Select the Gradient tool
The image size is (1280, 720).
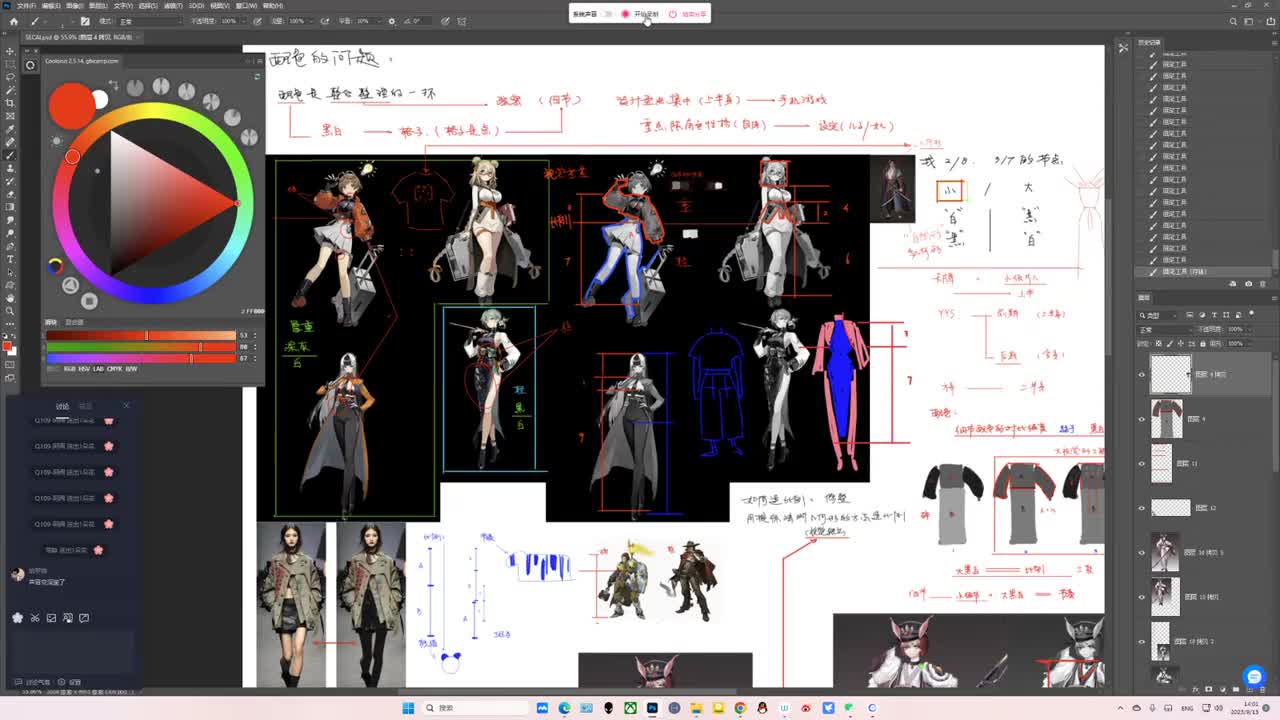coord(10,207)
